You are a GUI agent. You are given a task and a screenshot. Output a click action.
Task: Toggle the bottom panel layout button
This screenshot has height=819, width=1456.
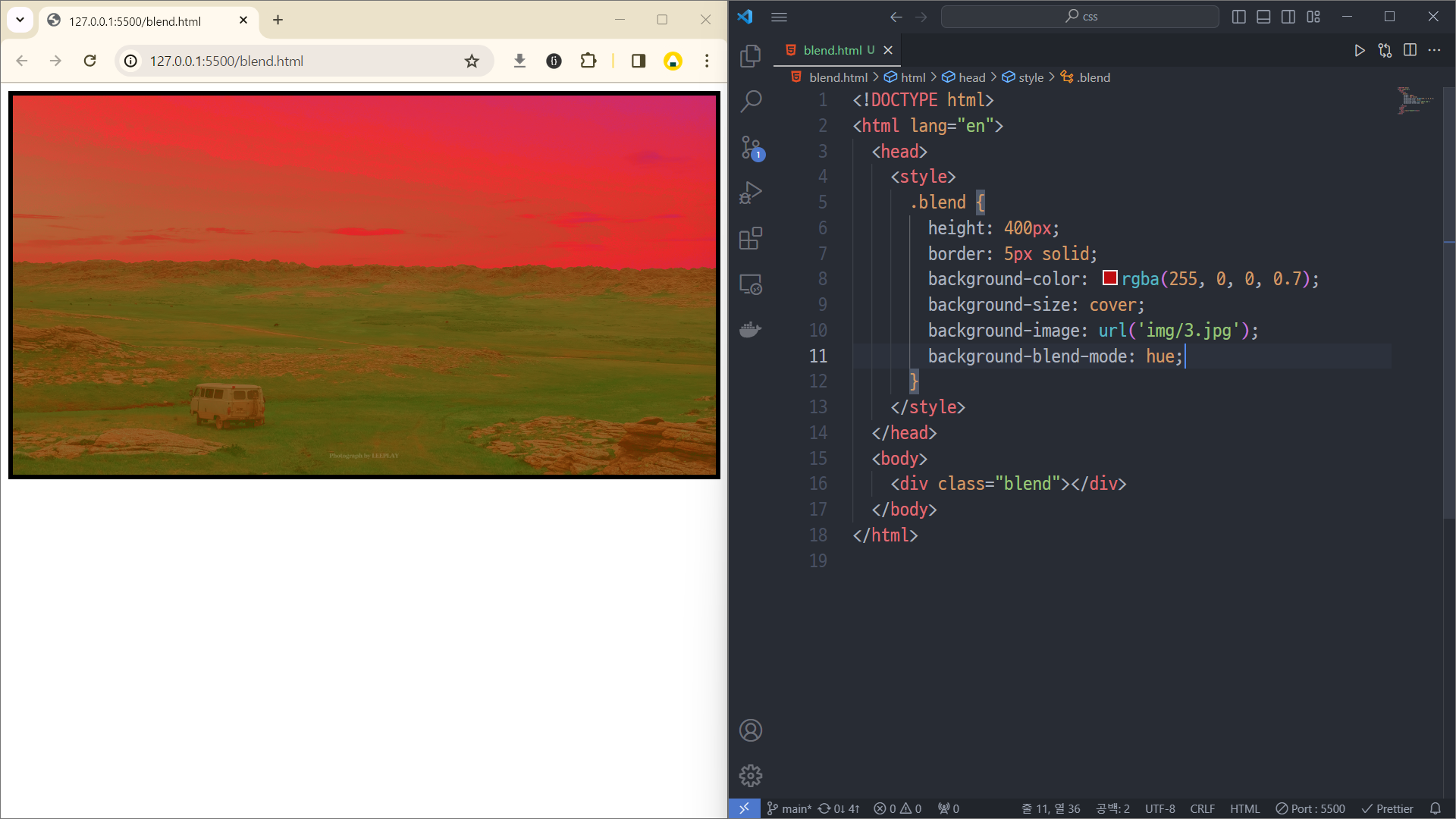point(1263,17)
